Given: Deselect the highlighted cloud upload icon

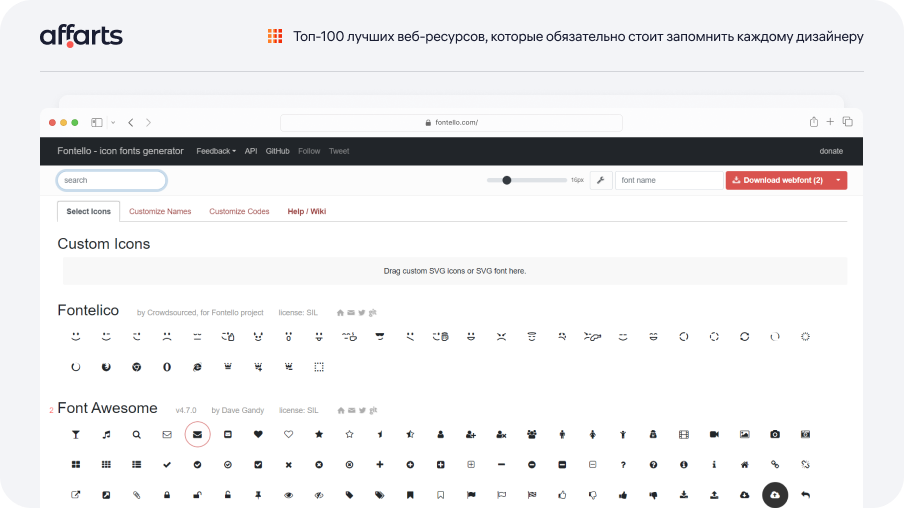Looking at the screenshot, I should tap(775, 495).
